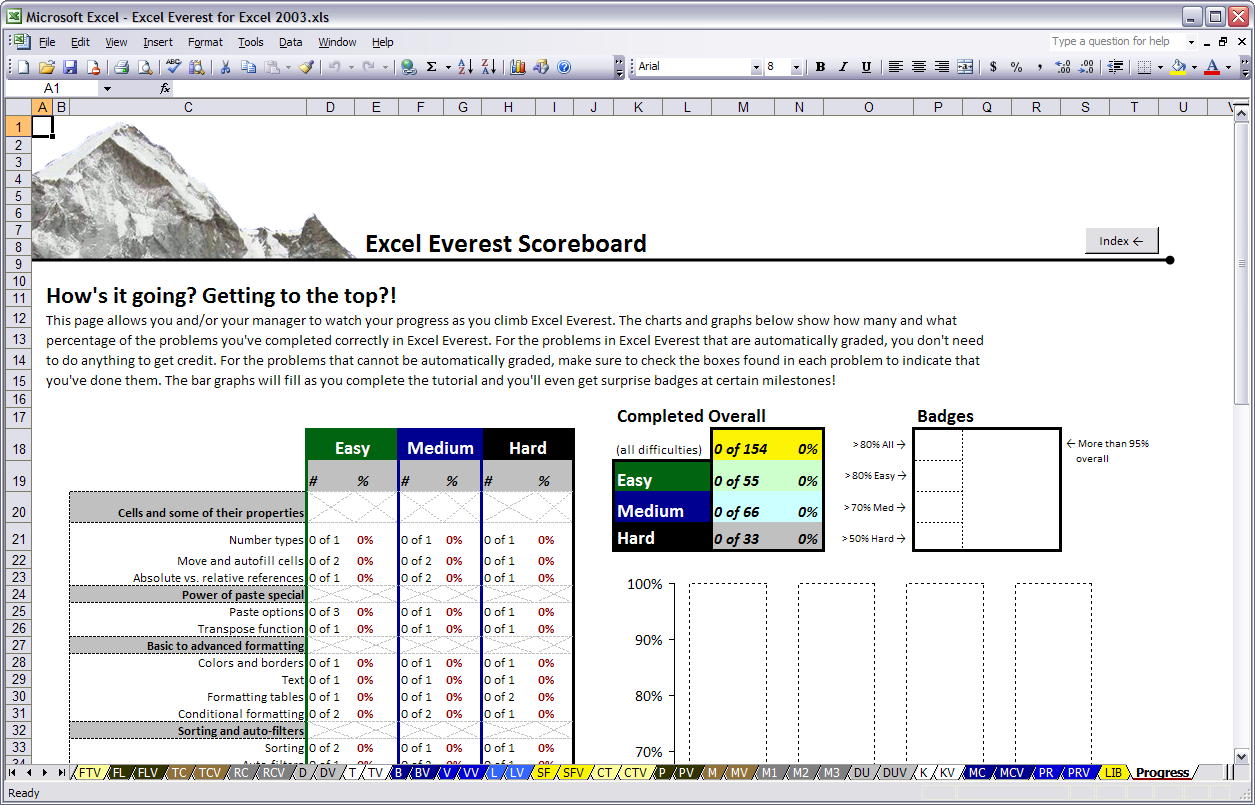The image size is (1255, 805).
Task: Expand the AutoSum function dropdown
Action: 448,67
